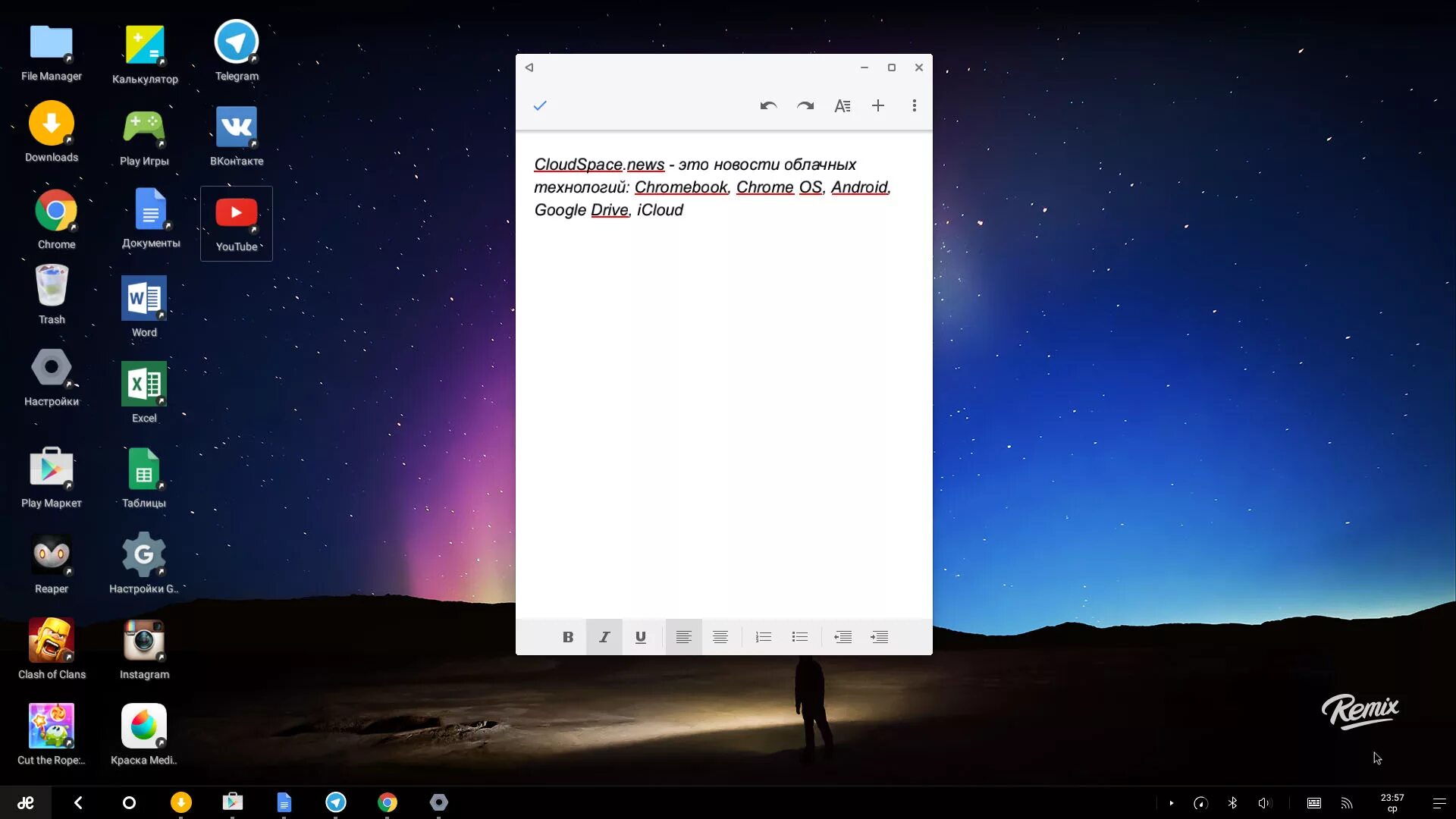Open the text formatting options icon
This screenshot has width=1456, height=819.
coord(842,105)
